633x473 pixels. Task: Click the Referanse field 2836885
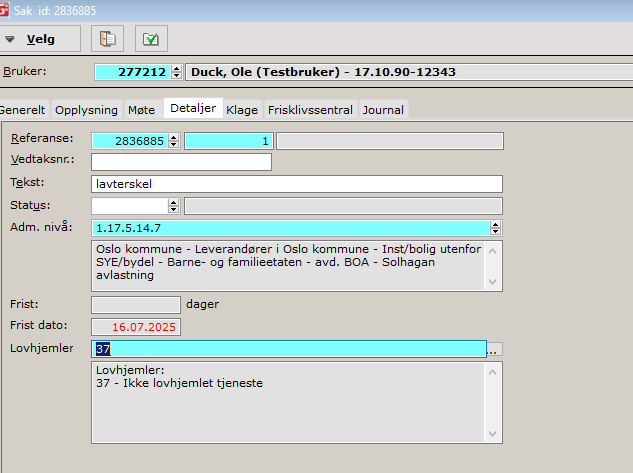(x=130, y=141)
